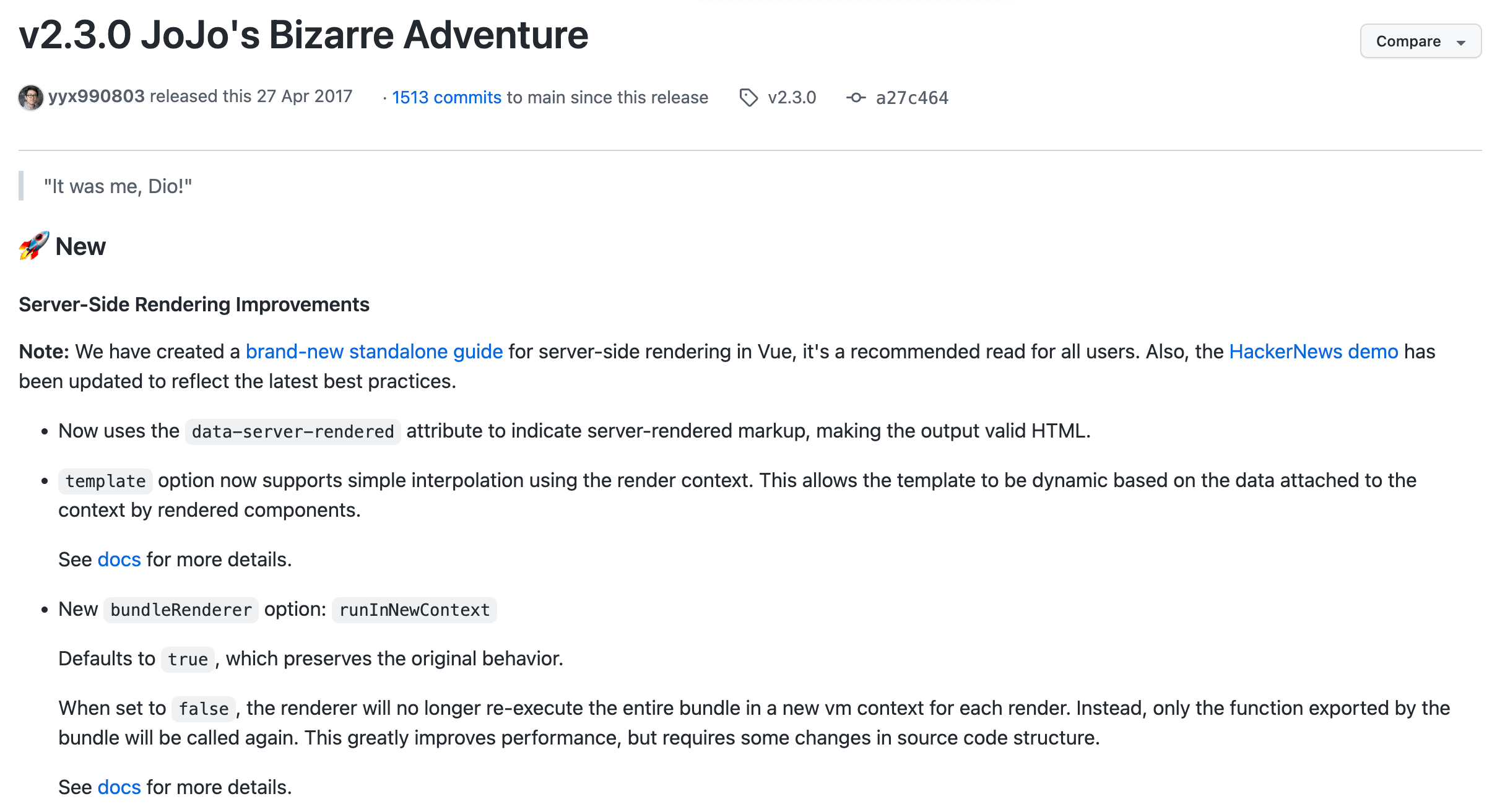The height and width of the screenshot is (812, 1492).
Task: Open docs link under runInNewContext section
Action: [x=119, y=787]
